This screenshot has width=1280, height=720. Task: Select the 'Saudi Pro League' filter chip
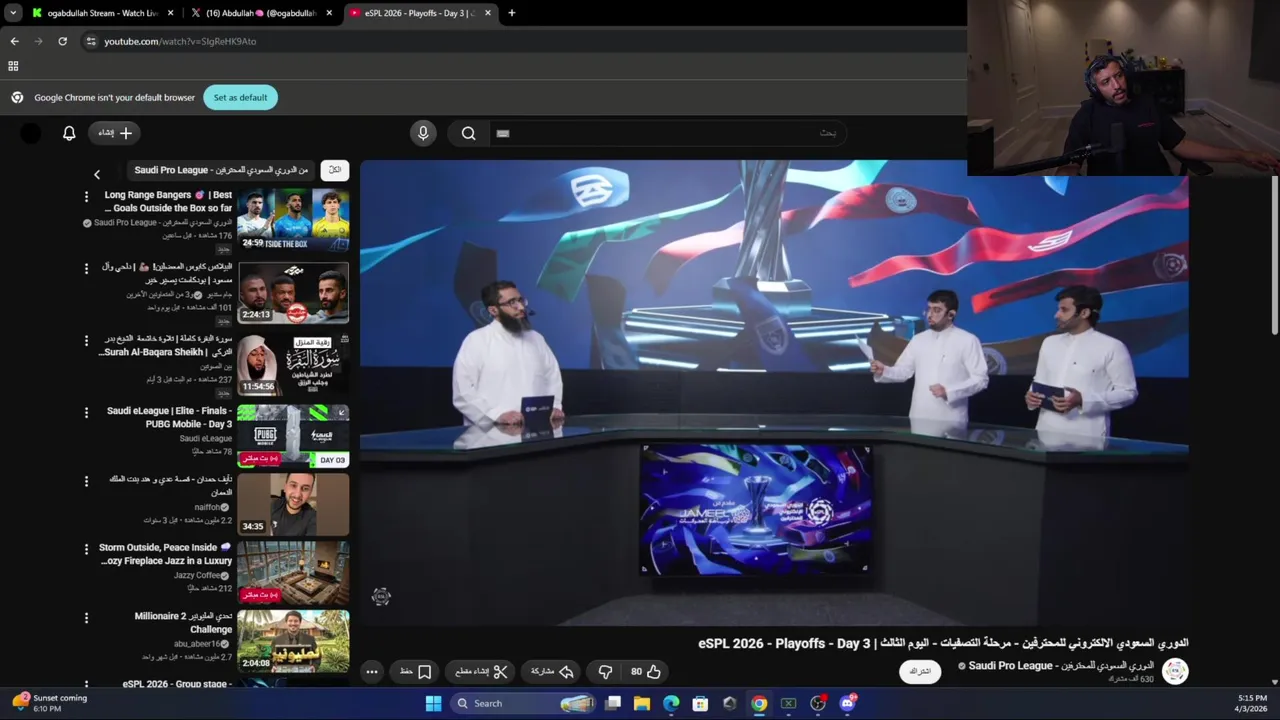(221, 170)
